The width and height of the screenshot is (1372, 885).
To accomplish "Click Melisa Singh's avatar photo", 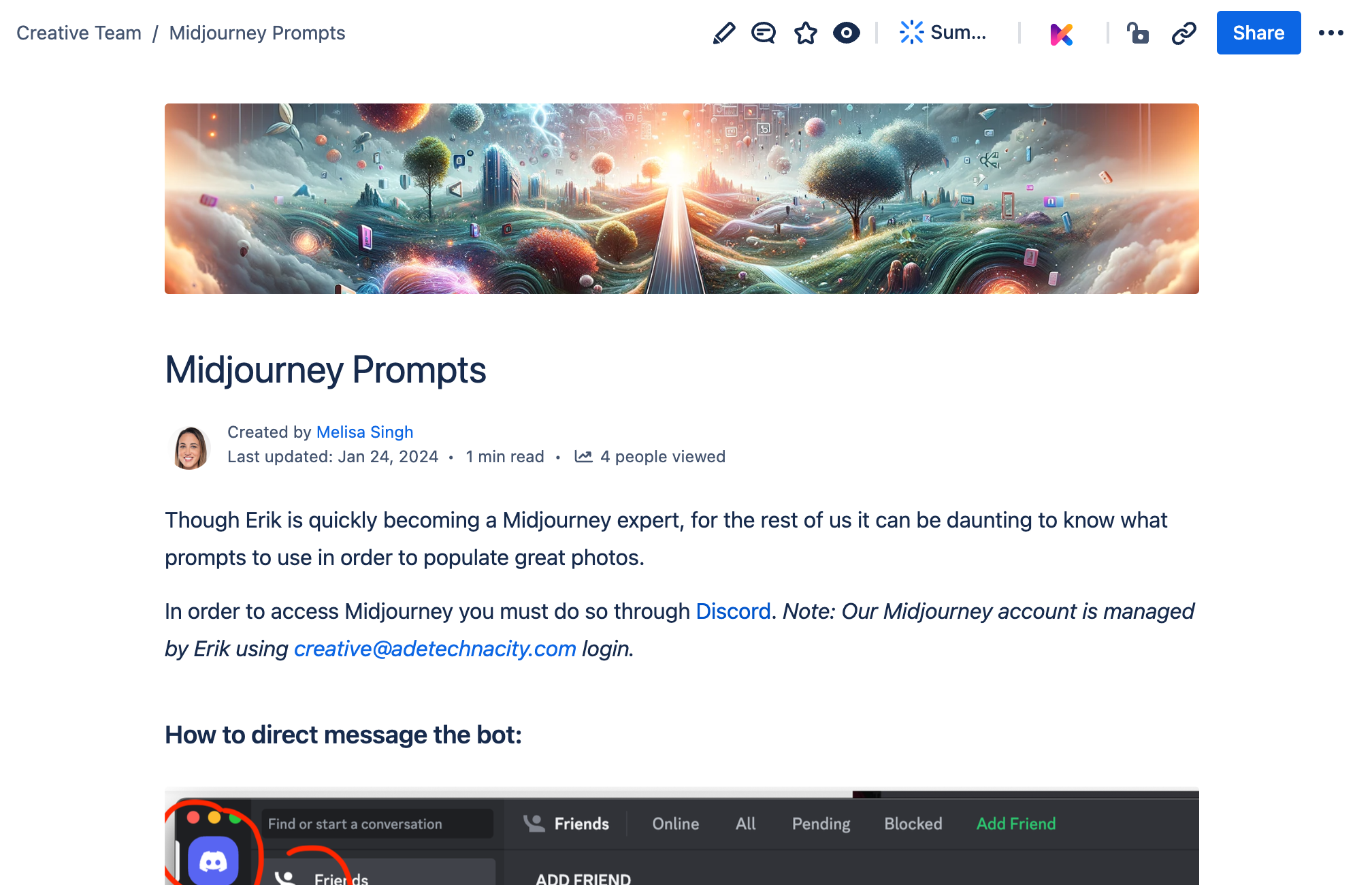I will click(x=189, y=447).
